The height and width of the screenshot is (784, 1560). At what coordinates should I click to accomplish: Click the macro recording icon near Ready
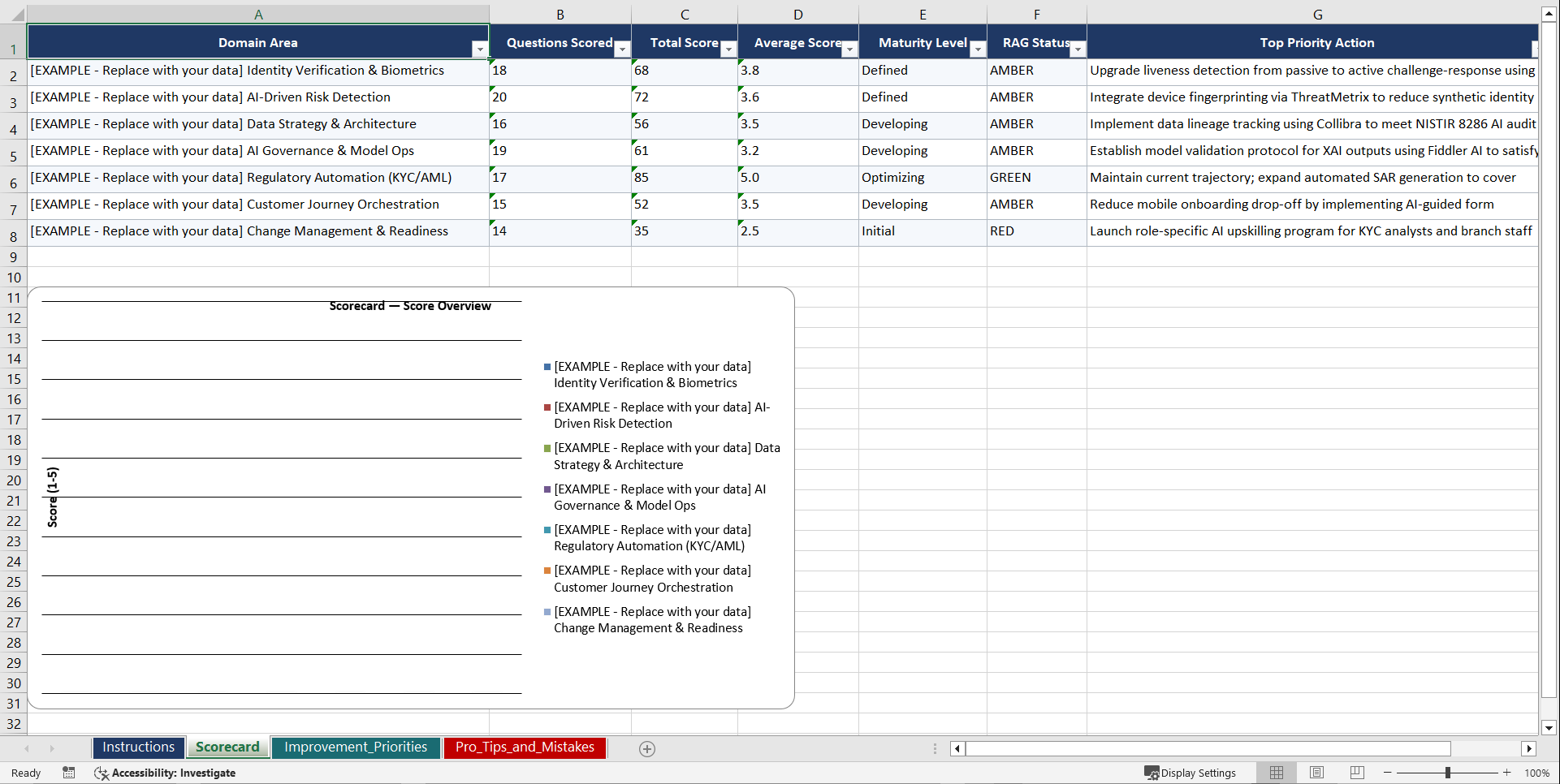click(x=69, y=773)
